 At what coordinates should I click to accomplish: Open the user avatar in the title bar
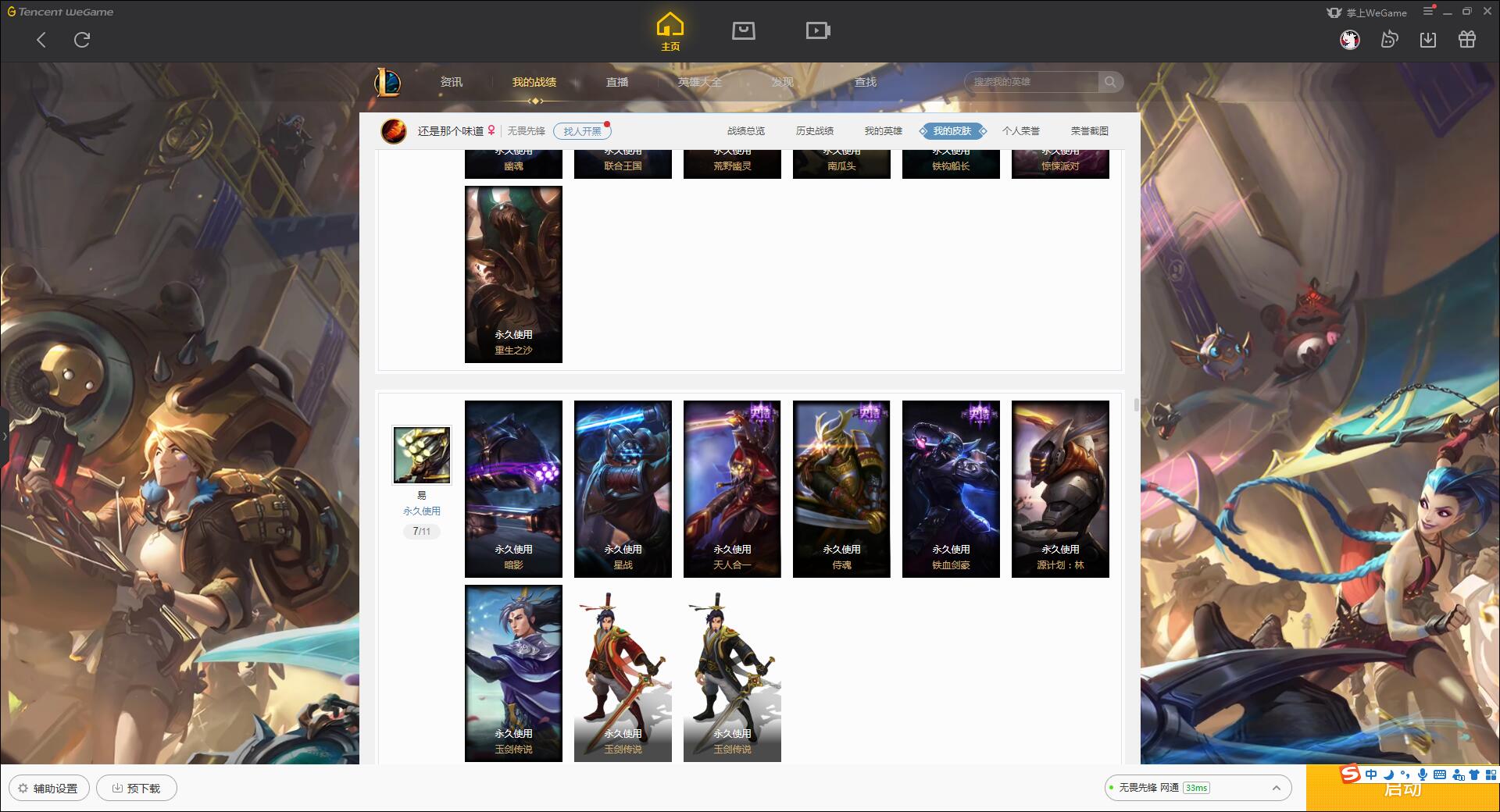(1349, 40)
